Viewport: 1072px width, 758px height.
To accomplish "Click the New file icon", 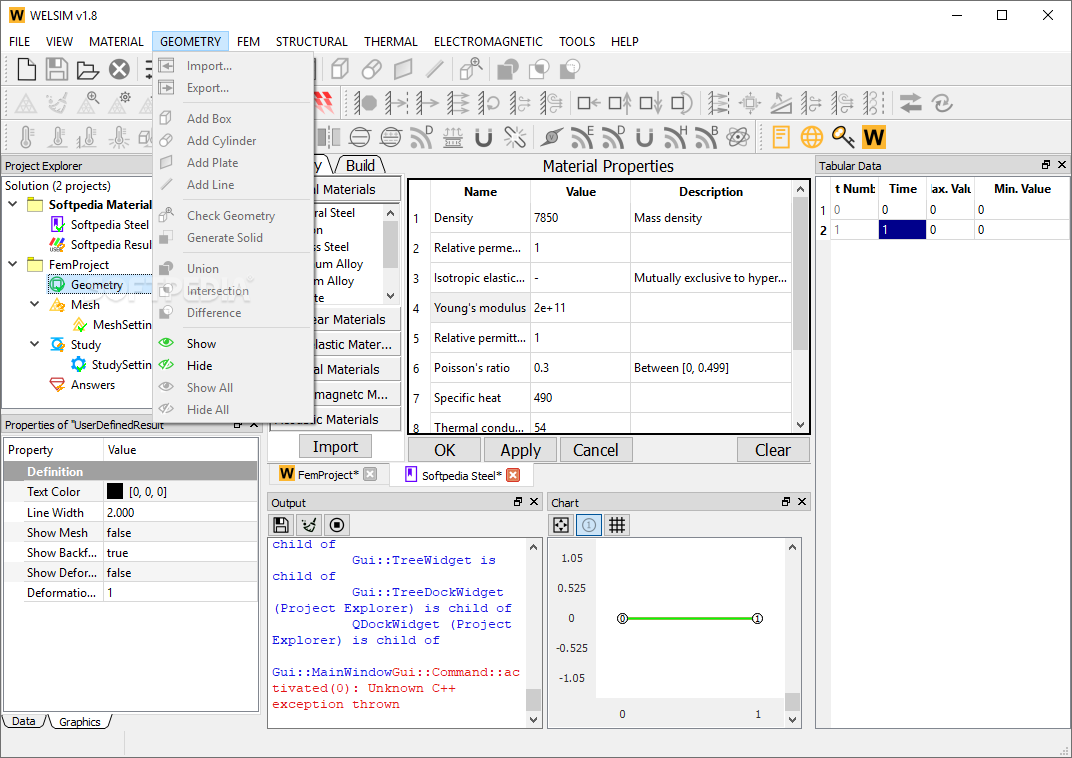I will click(x=26, y=69).
